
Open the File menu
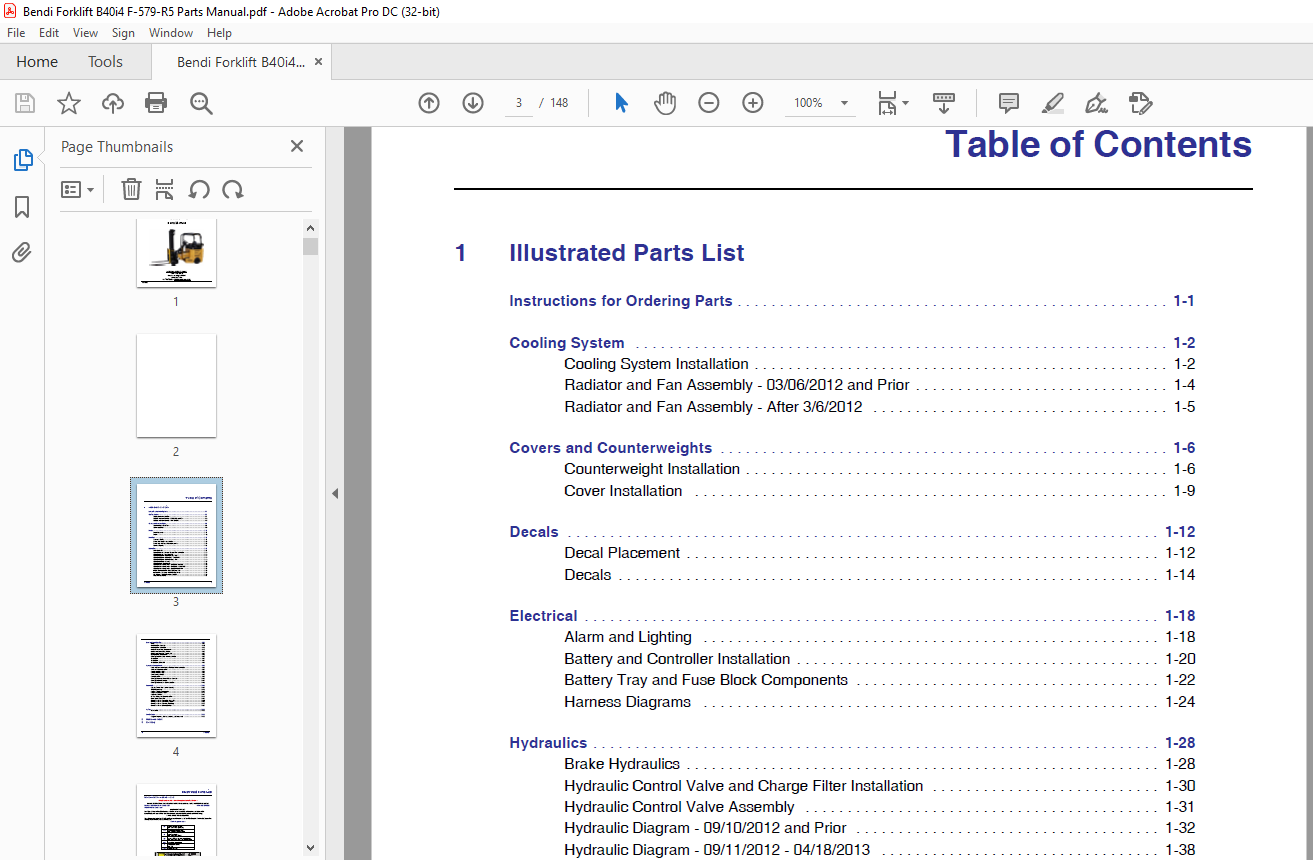coord(16,33)
